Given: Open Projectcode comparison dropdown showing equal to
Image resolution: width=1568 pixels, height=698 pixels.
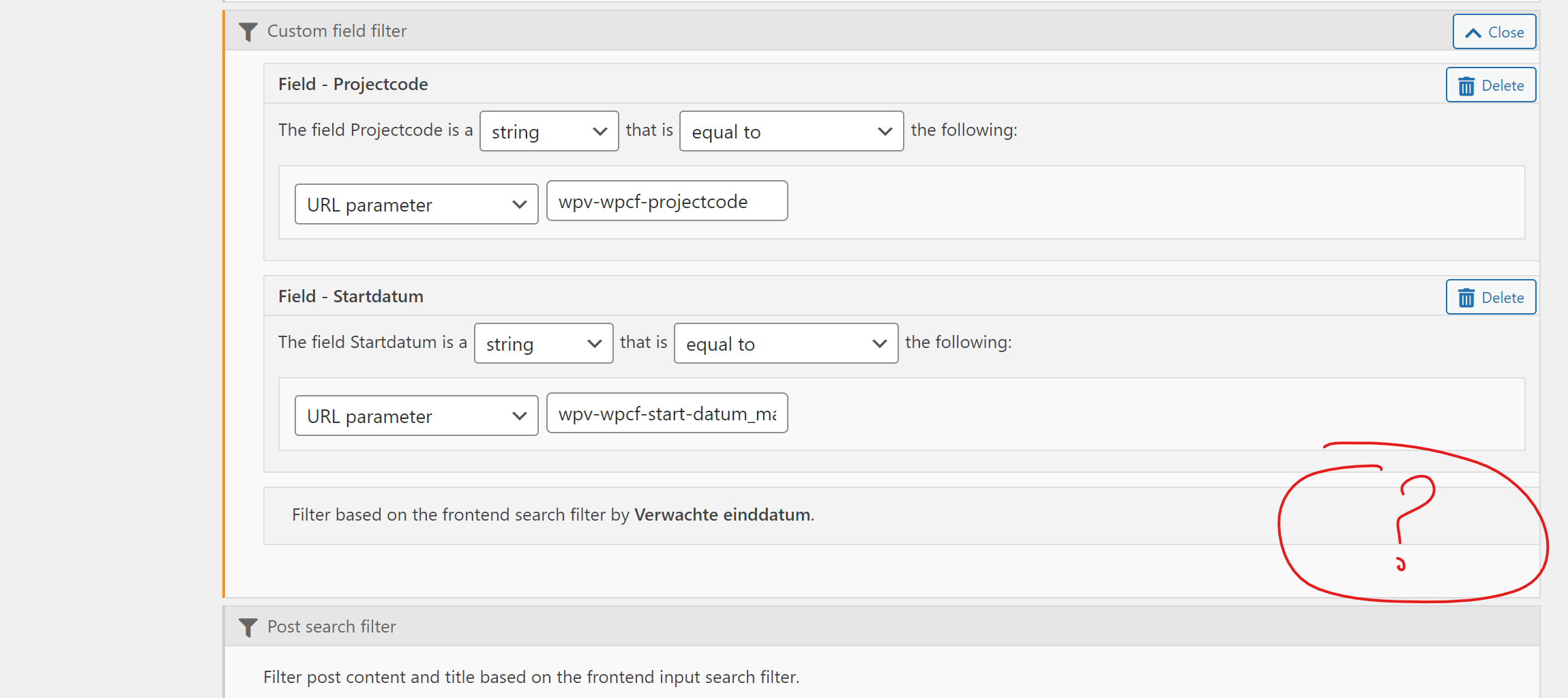Looking at the screenshot, I should click(x=792, y=131).
